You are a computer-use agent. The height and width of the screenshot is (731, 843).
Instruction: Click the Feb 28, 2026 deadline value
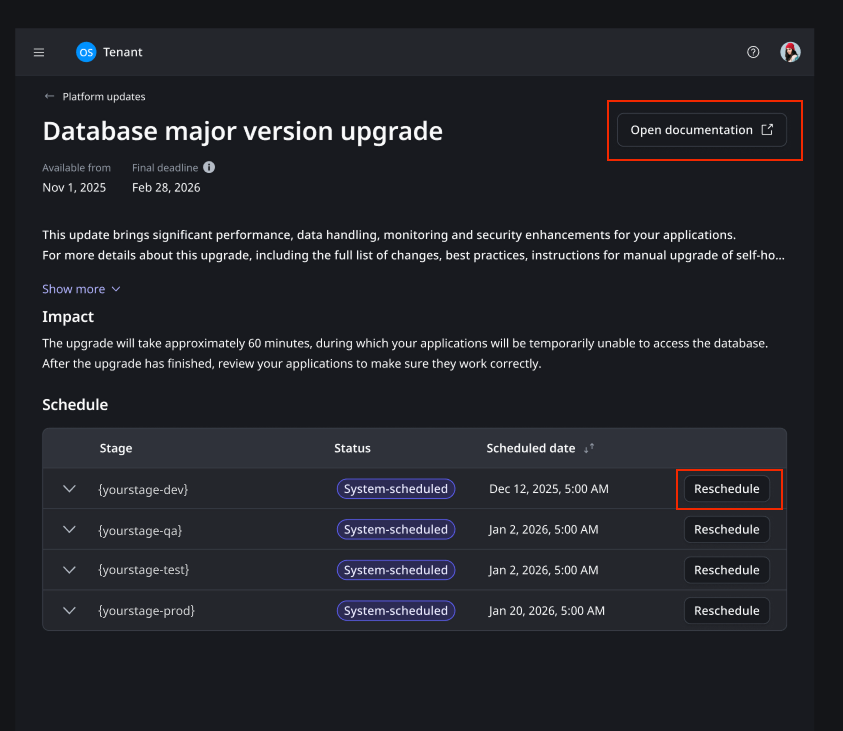click(x=166, y=188)
